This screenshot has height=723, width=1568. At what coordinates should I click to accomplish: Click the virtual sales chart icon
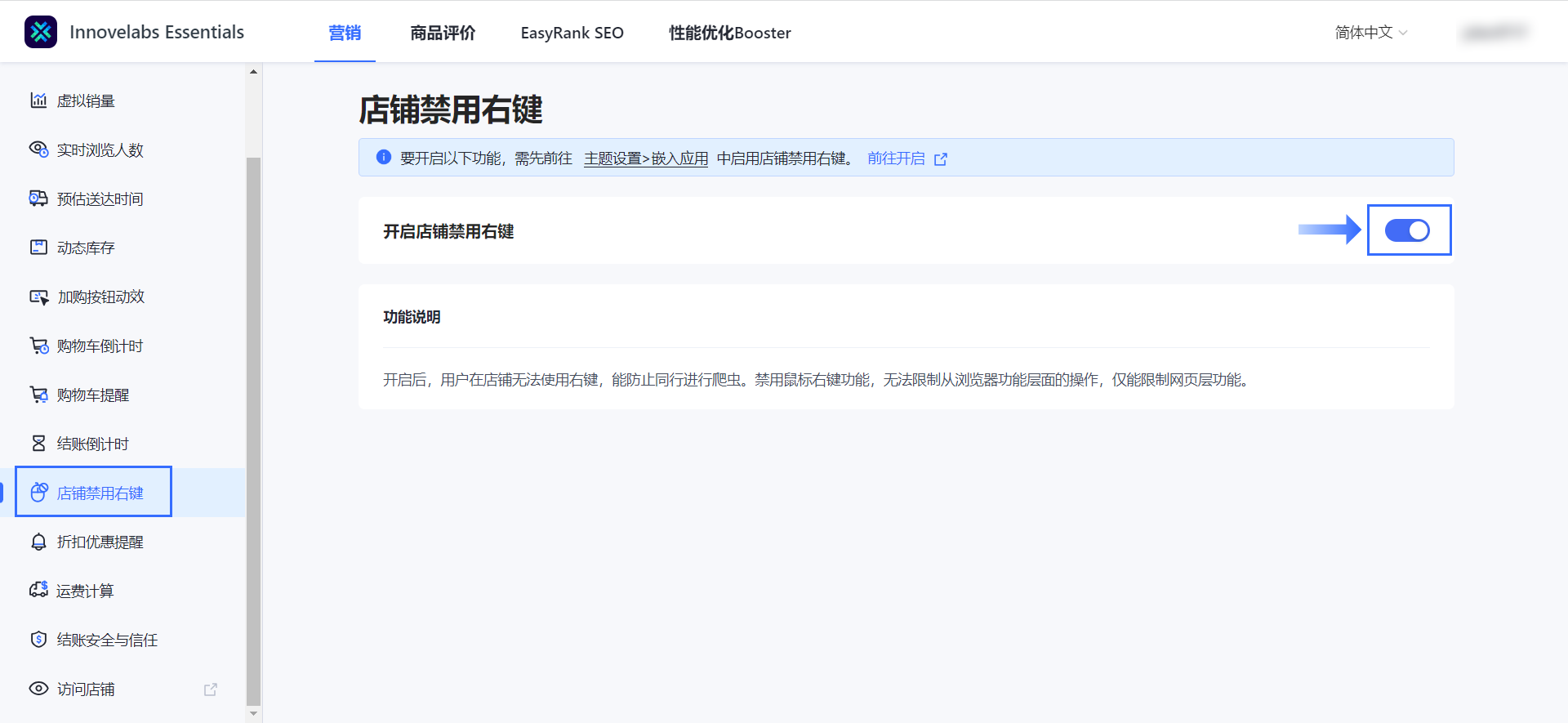pyautogui.click(x=38, y=100)
